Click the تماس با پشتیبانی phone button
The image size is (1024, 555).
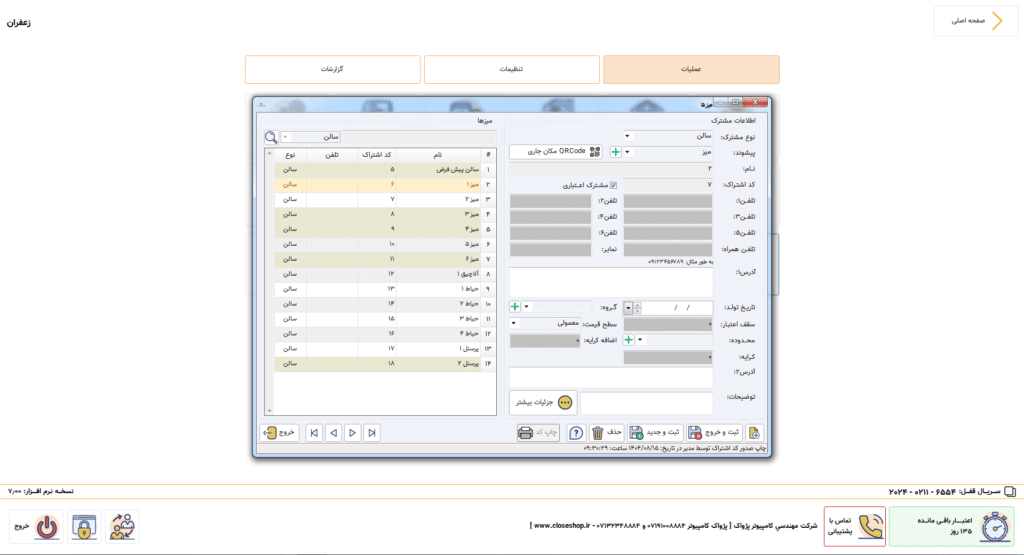[x=855, y=526]
